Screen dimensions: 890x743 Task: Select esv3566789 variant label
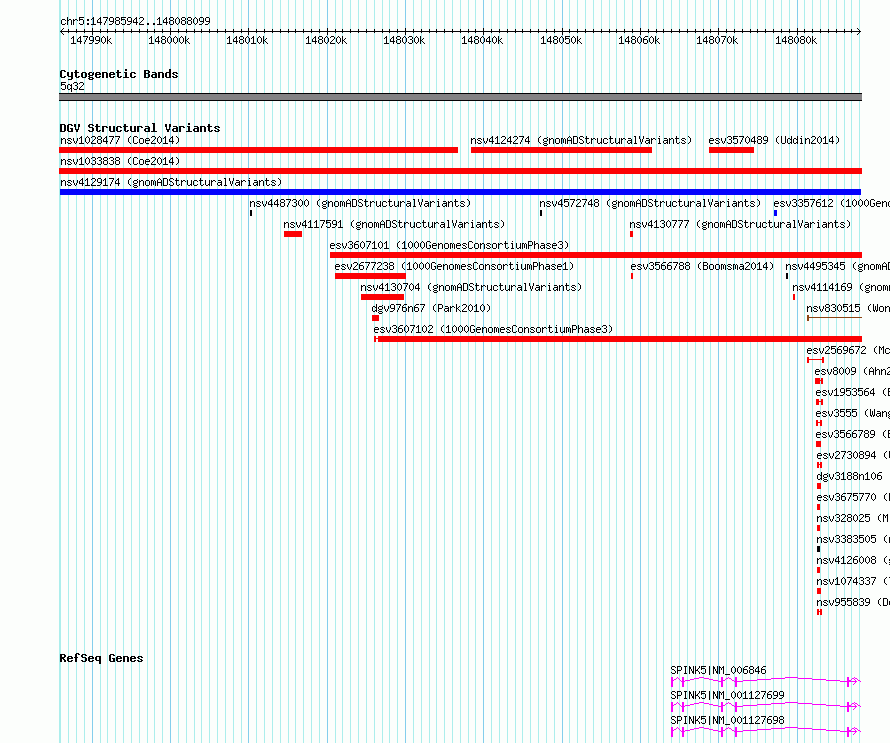coord(853,434)
